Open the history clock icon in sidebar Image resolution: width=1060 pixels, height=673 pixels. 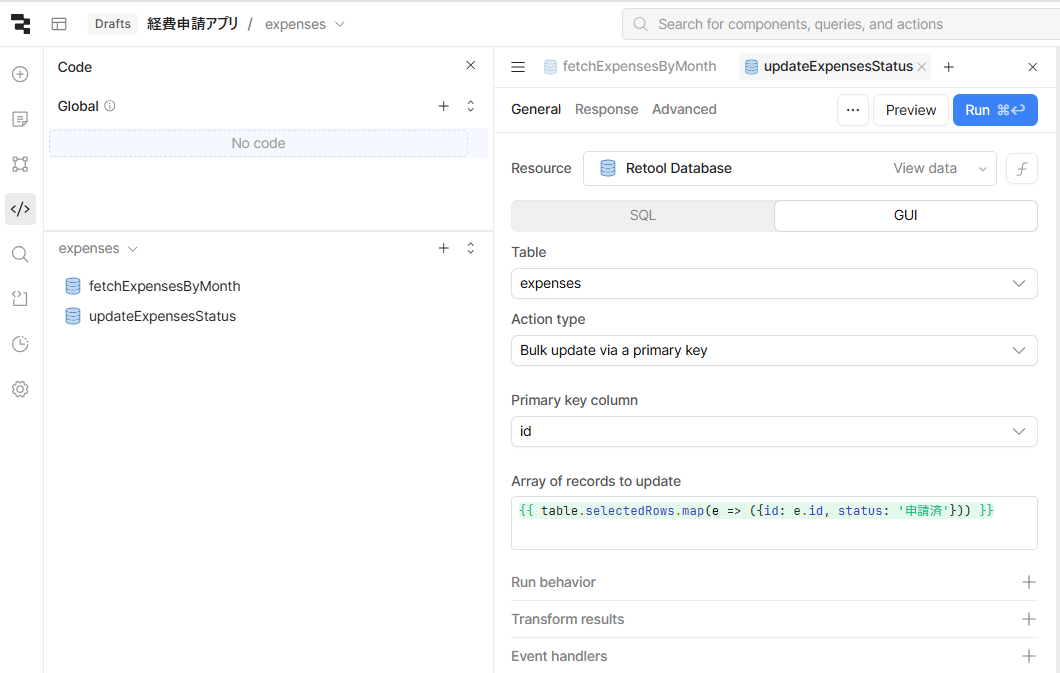pyautogui.click(x=20, y=344)
